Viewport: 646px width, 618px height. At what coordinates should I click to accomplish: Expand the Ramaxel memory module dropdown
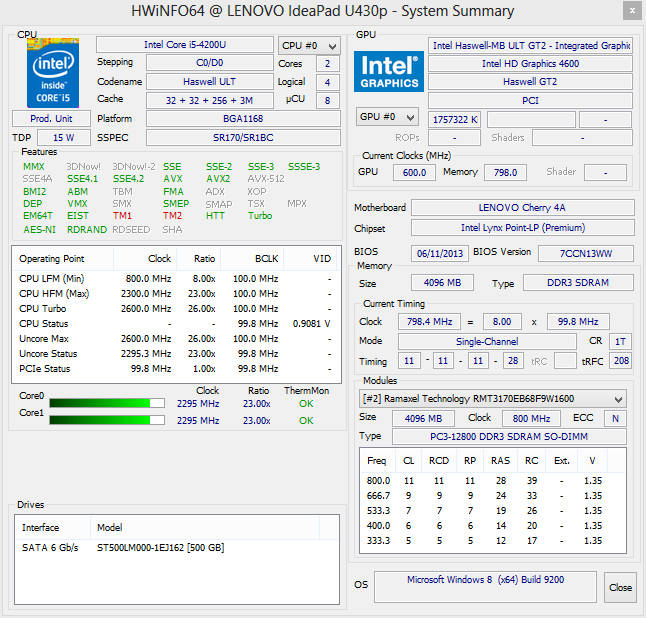pos(492,398)
